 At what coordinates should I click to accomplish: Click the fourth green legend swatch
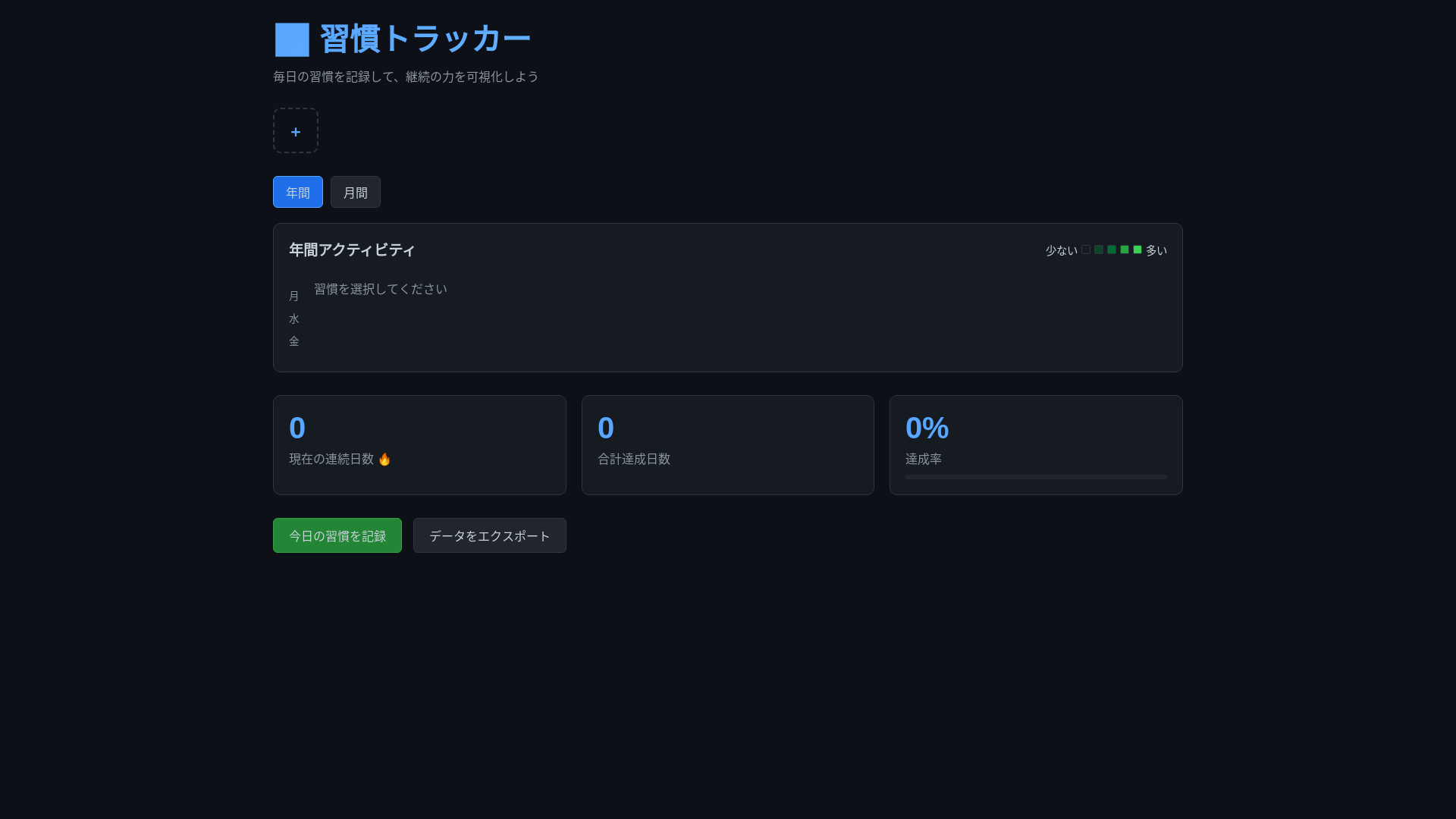(x=1125, y=249)
